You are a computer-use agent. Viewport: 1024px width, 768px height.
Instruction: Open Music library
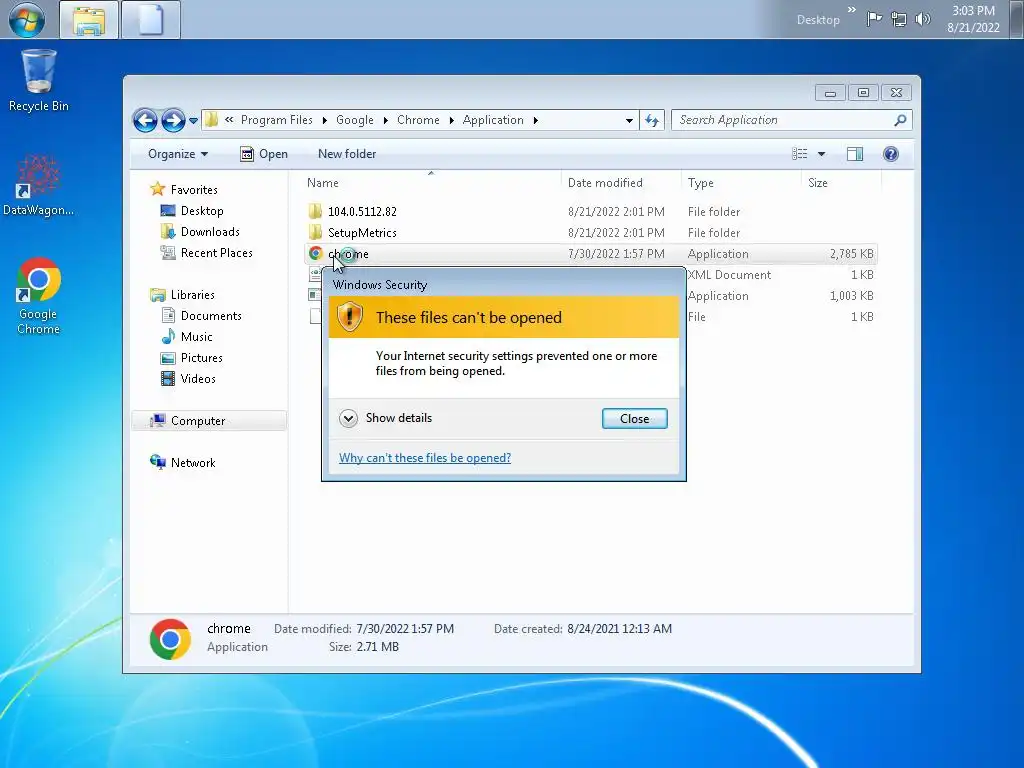pyautogui.click(x=196, y=336)
